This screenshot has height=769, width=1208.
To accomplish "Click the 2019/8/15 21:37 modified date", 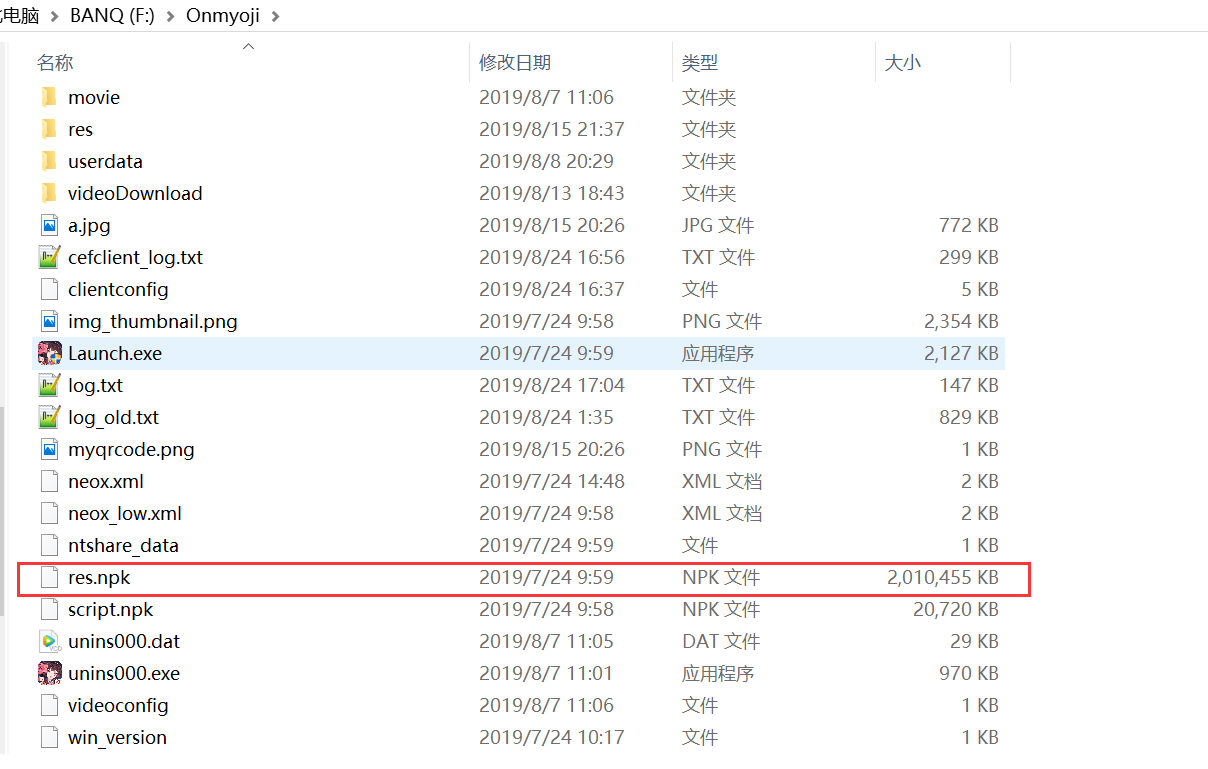I will [552, 129].
